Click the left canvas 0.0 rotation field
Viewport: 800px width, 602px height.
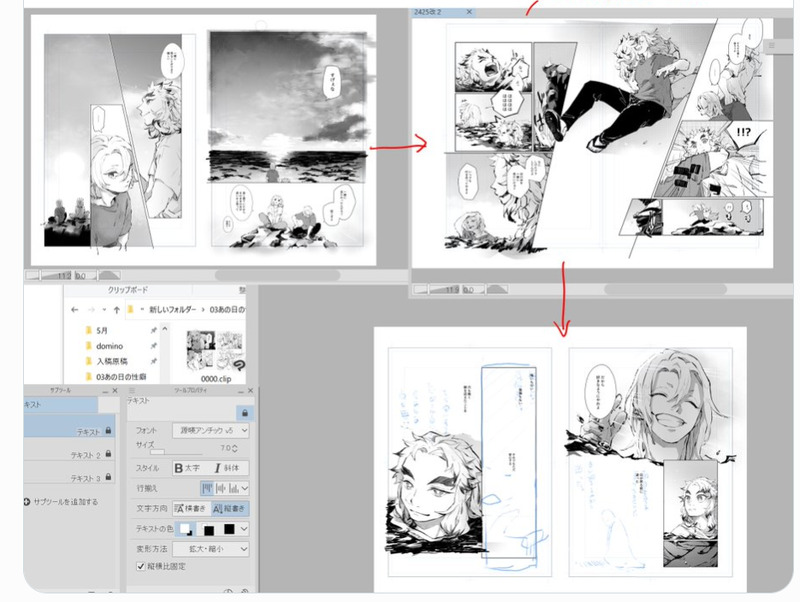point(81,275)
